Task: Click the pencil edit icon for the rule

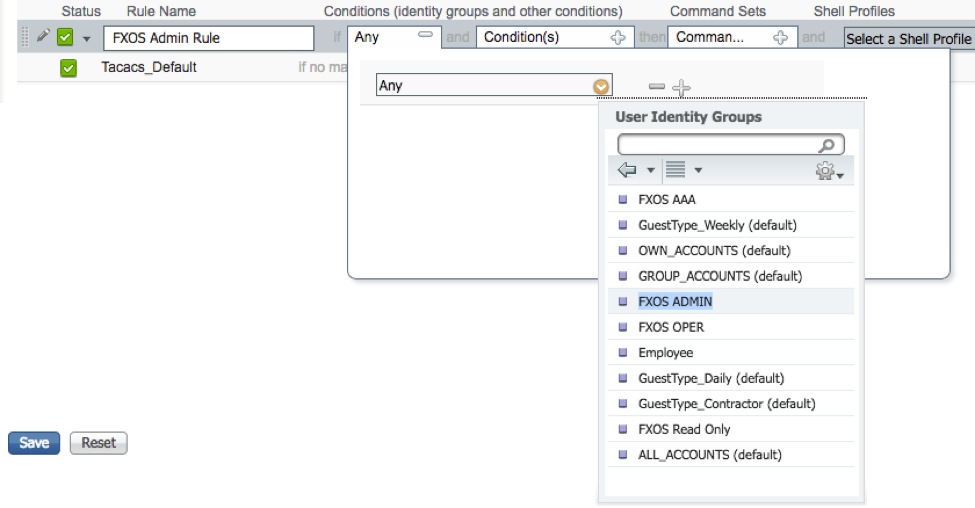Action: (42, 37)
